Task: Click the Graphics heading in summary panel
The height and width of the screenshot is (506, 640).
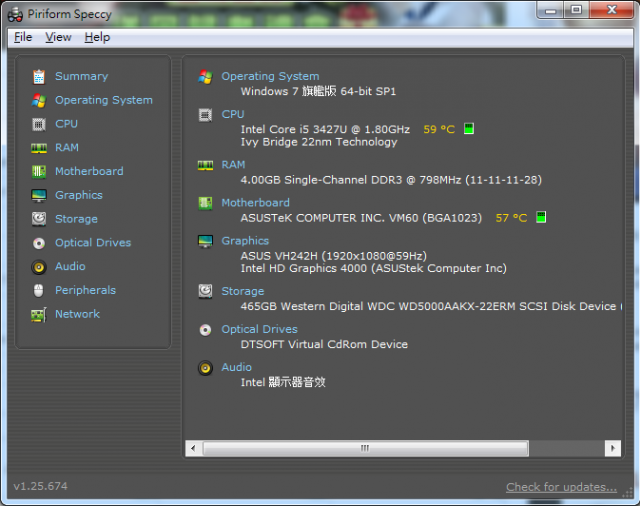Action: [245, 241]
